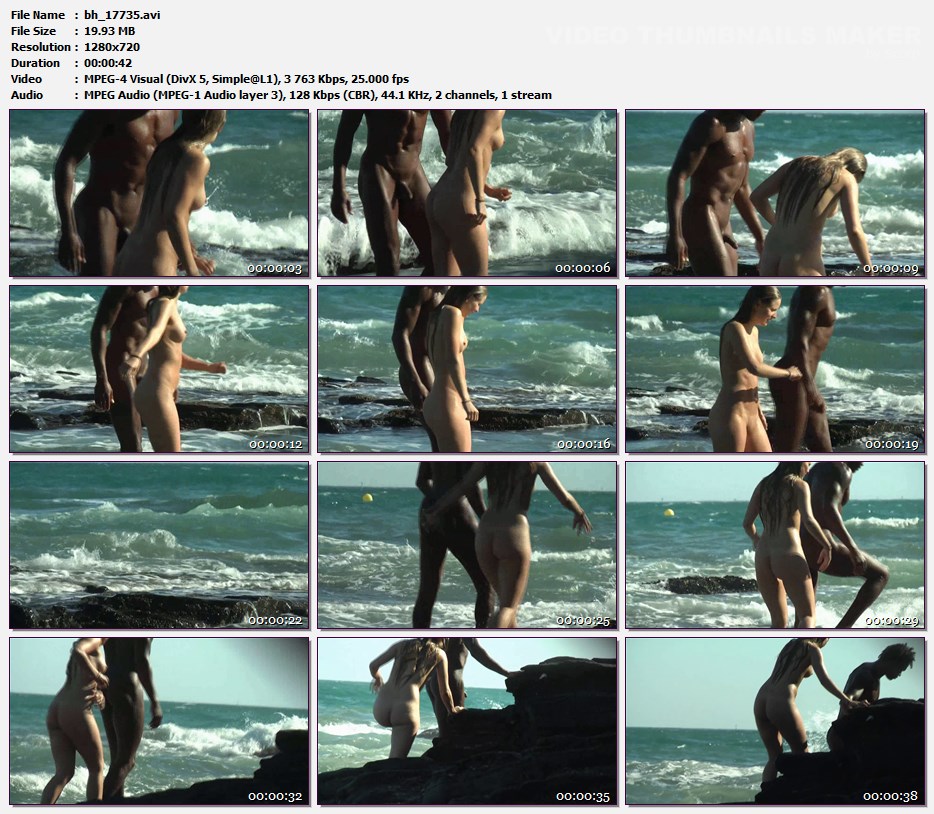
Task: Click the waves-only frame at 00:00:22
Action: (x=160, y=545)
